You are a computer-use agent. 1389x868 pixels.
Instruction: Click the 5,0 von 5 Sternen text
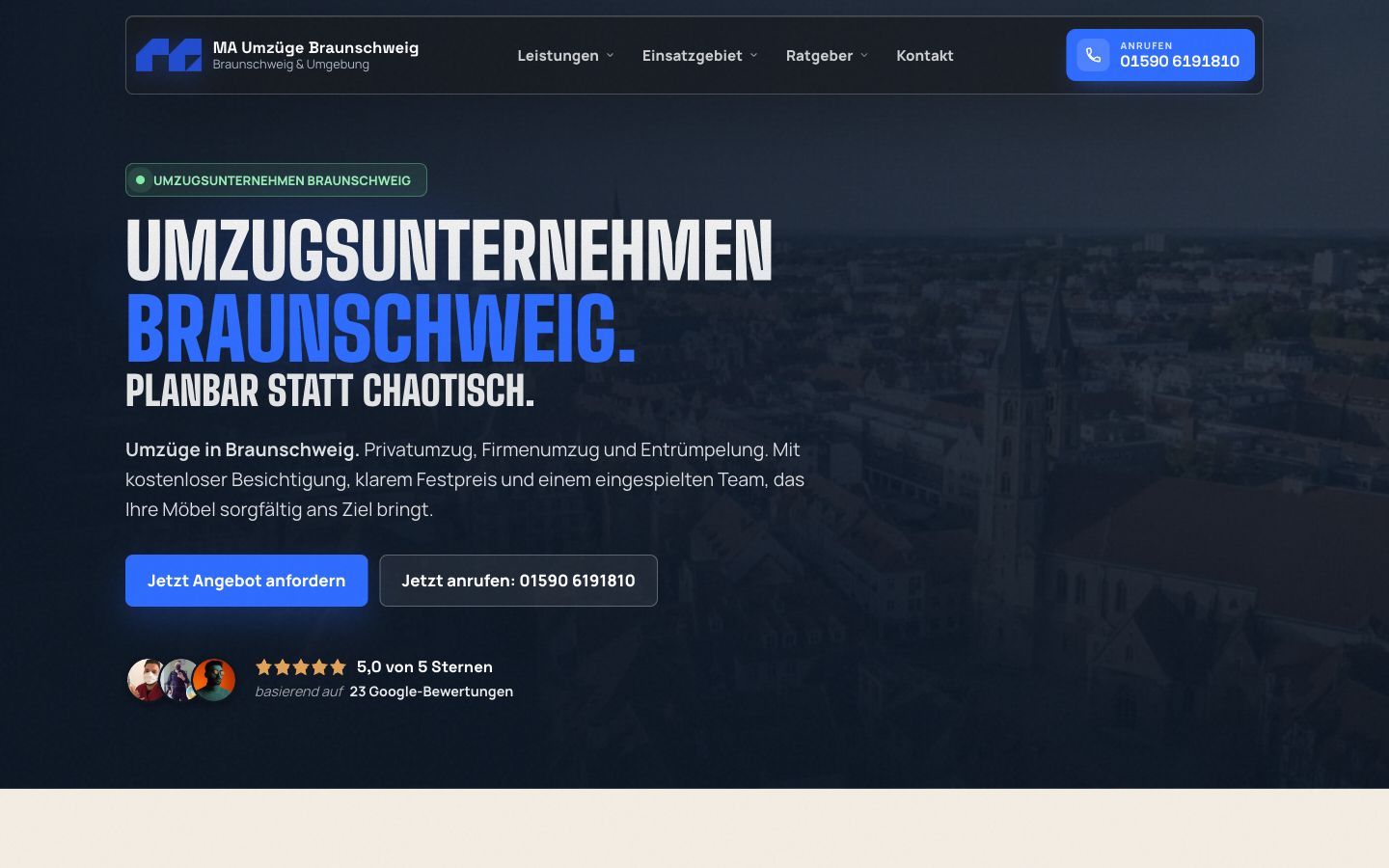[x=424, y=666]
